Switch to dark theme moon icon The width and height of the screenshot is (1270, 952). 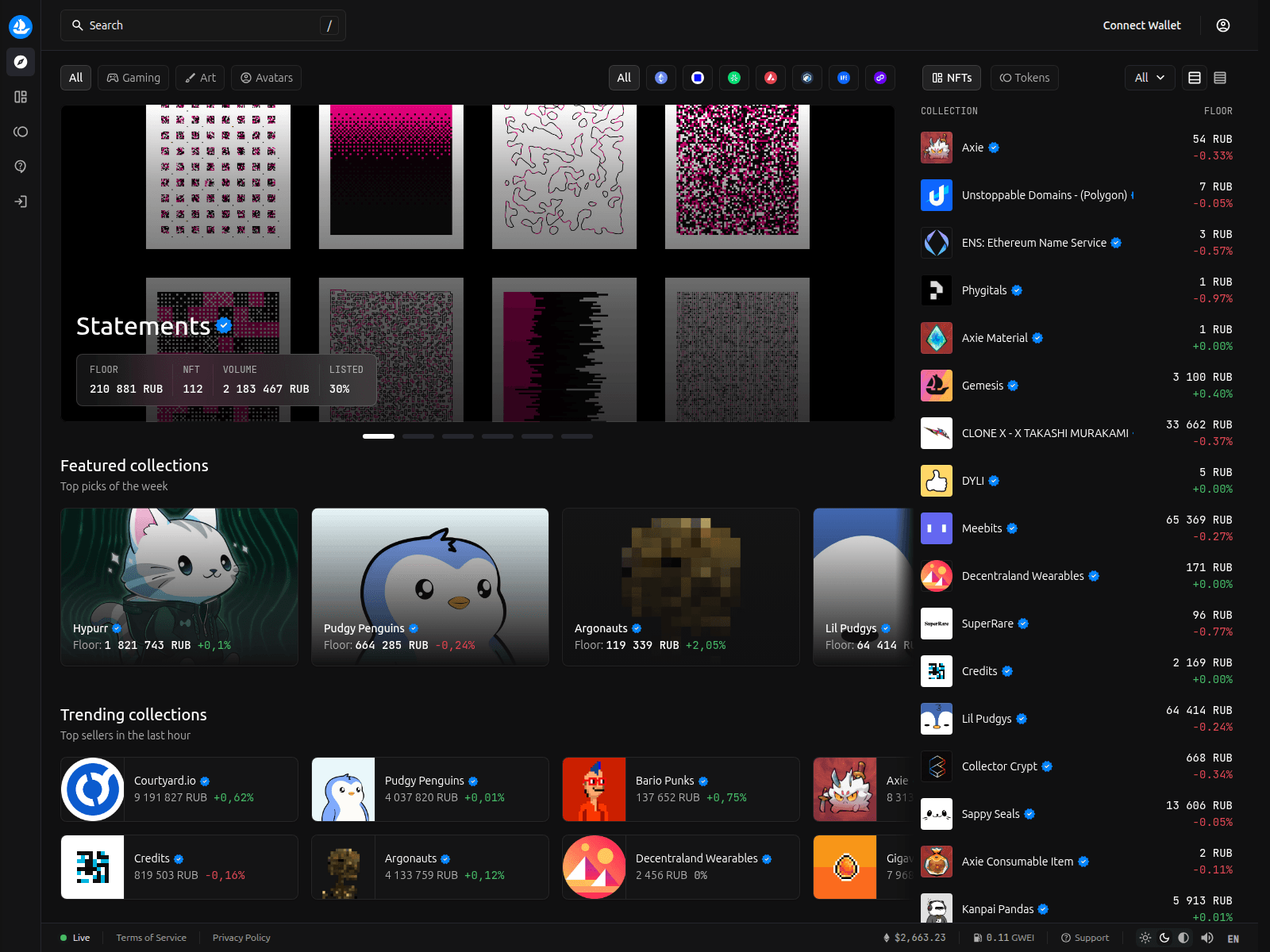(1164, 938)
